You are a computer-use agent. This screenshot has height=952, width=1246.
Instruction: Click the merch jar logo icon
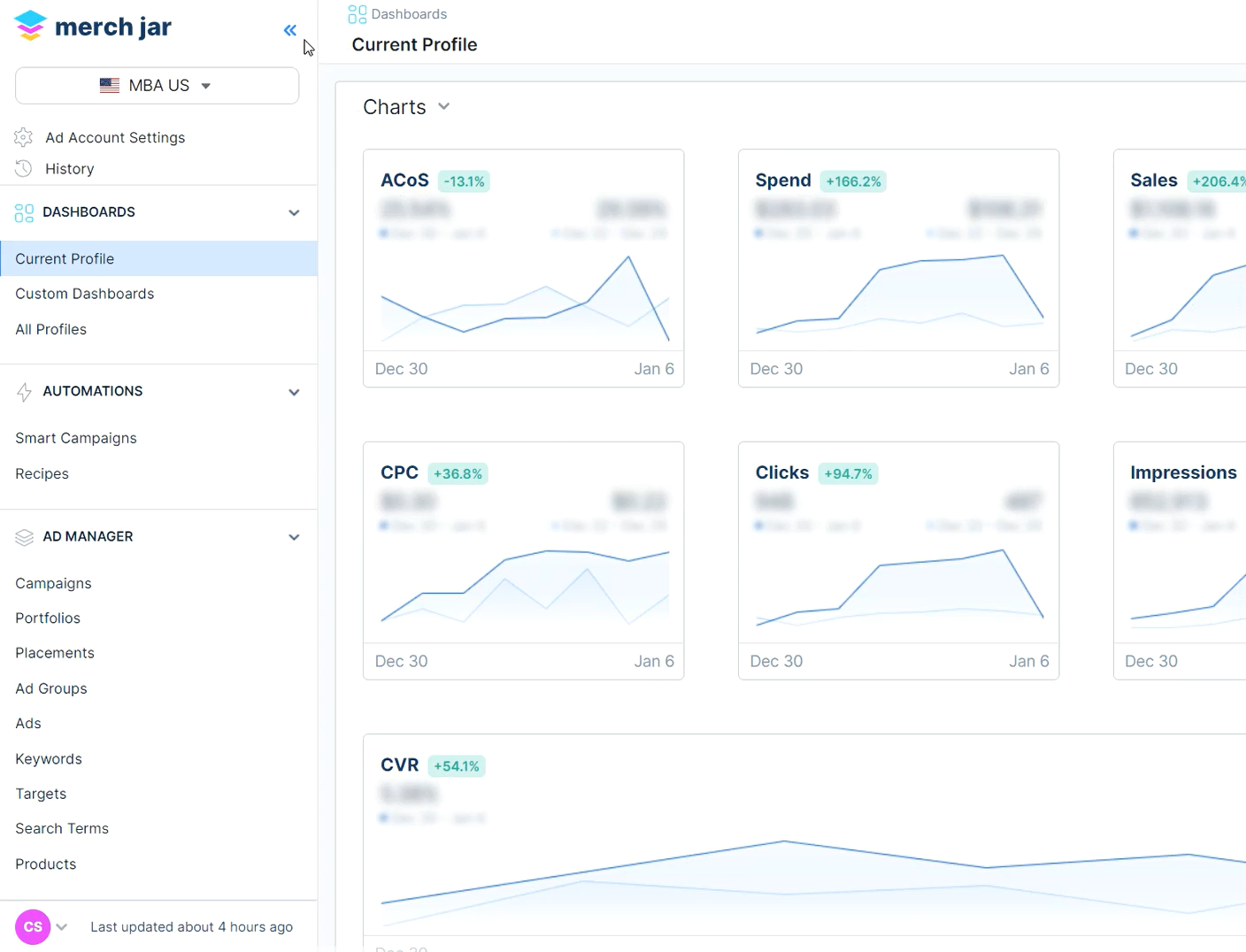30,26
